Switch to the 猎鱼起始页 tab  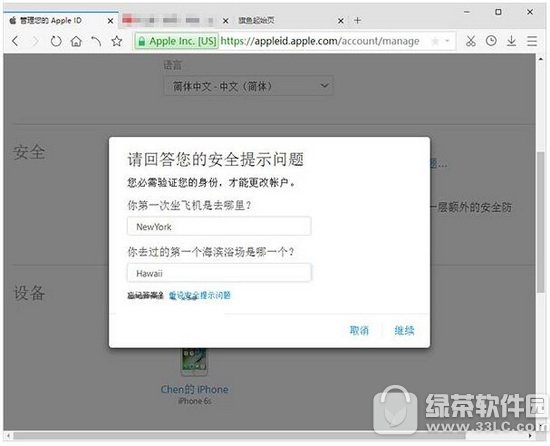(x=257, y=21)
